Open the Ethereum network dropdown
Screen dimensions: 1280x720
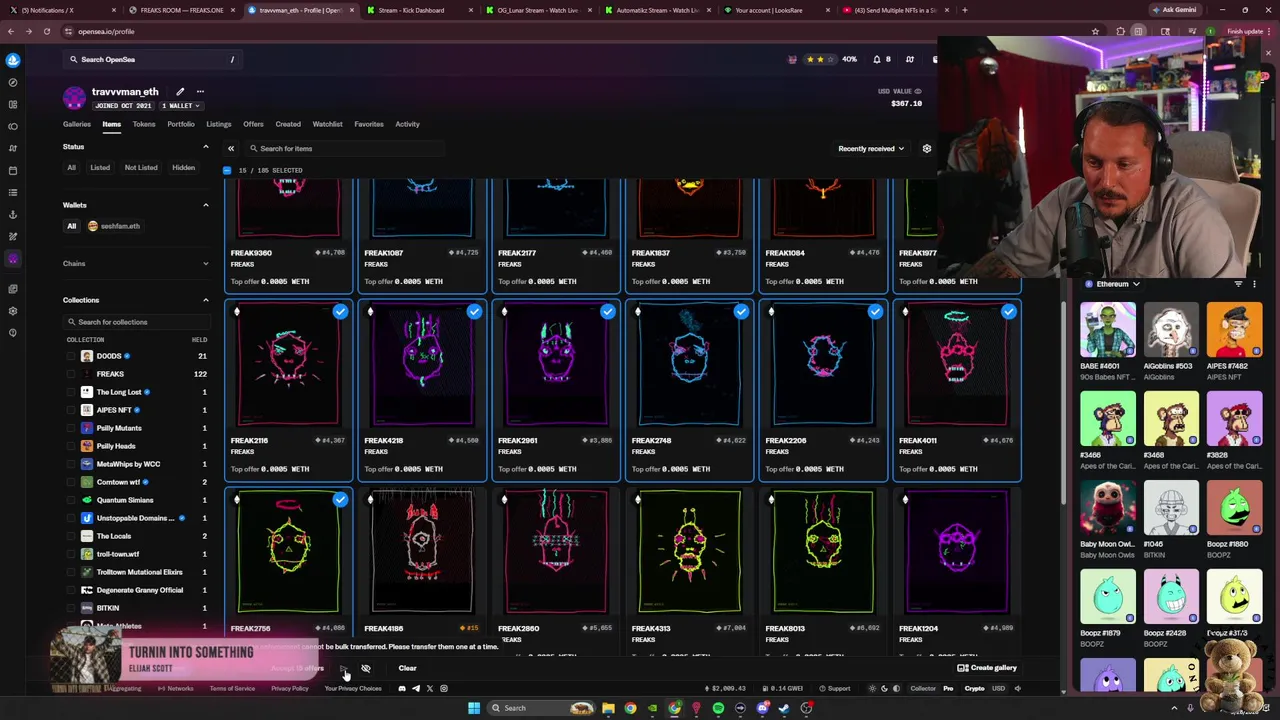(x=1112, y=284)
